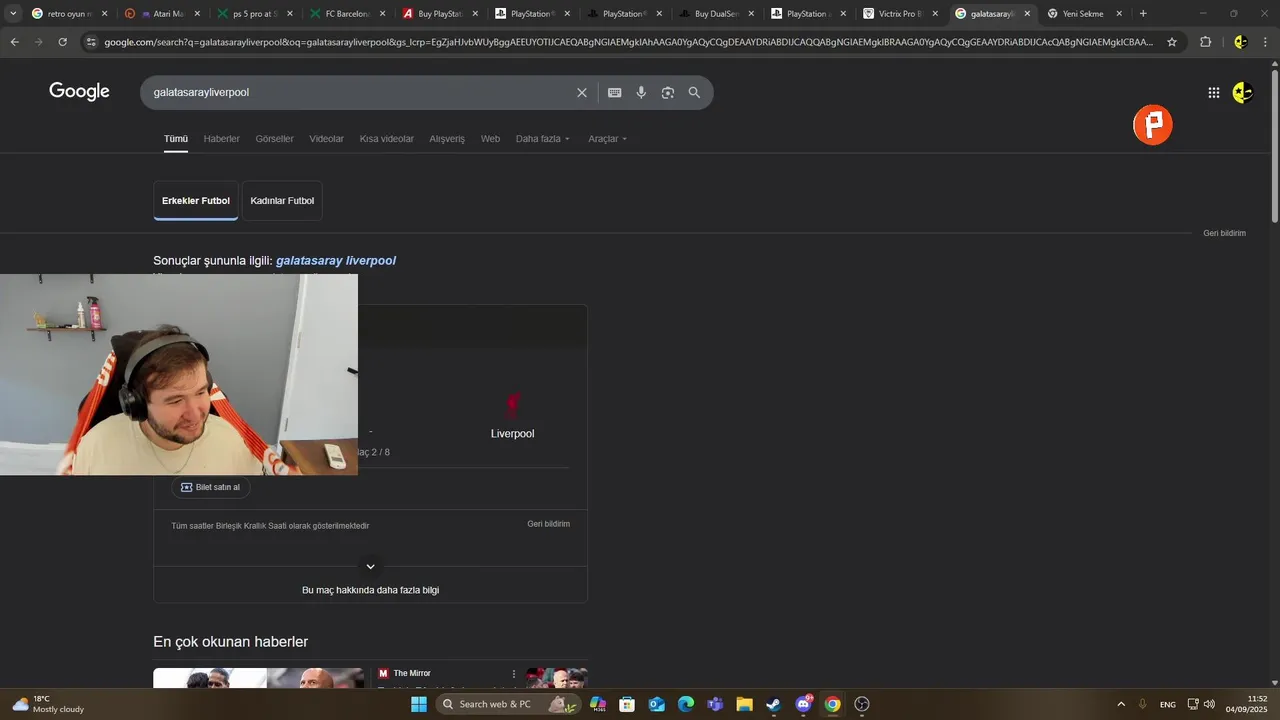Open The Mirror article options menu
Screen dimensions: 1280x720
pyautogui.click(x=514, y=674)
